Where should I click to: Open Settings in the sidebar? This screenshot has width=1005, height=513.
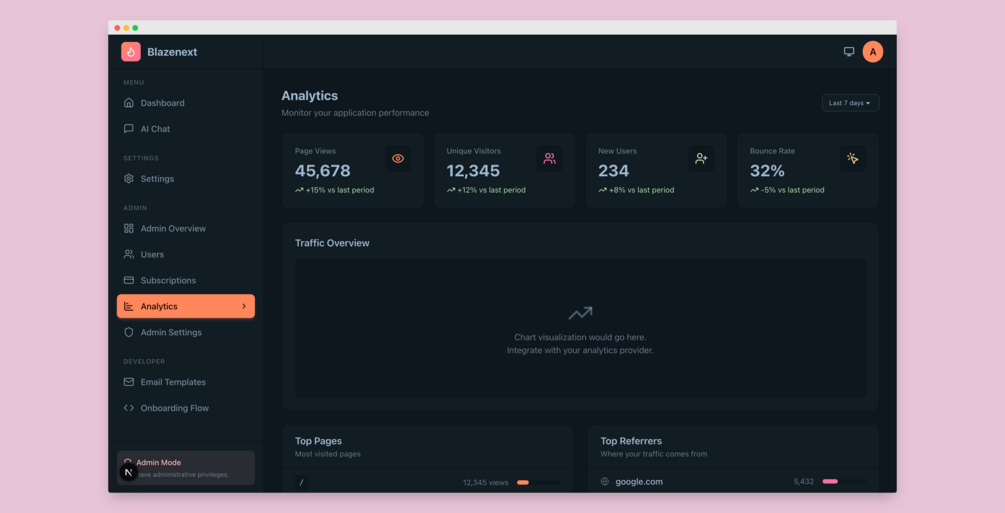pos(186,178)
